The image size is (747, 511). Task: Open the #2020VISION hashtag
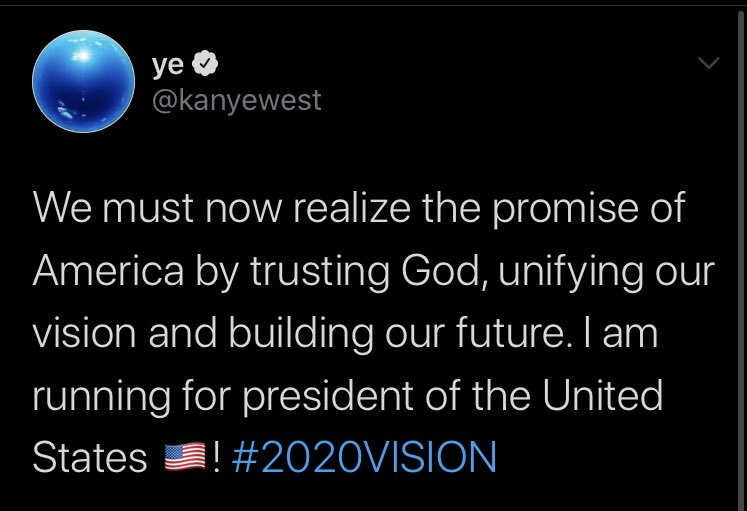364,458
